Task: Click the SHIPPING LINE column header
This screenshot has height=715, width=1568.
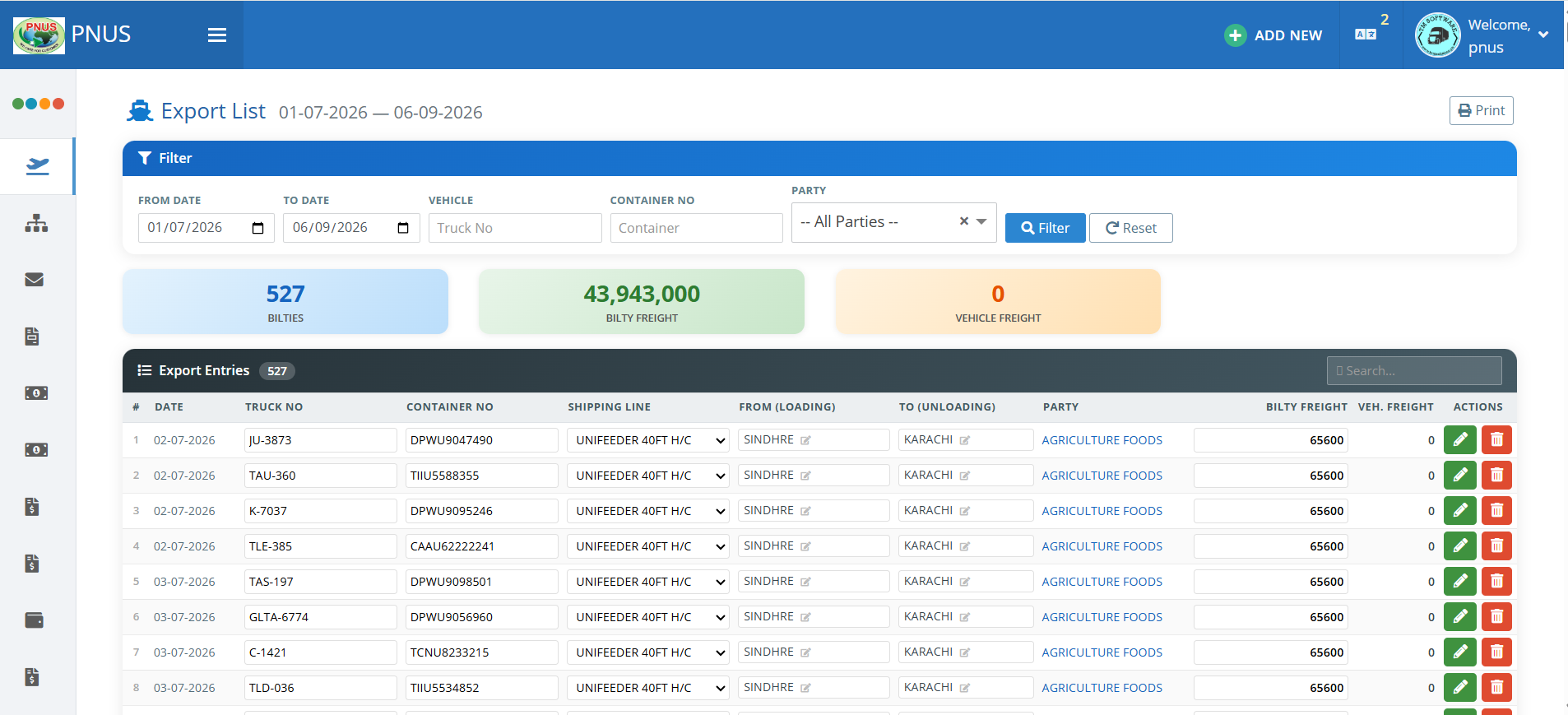Action: pyautogui.click(x=609, y=406)
